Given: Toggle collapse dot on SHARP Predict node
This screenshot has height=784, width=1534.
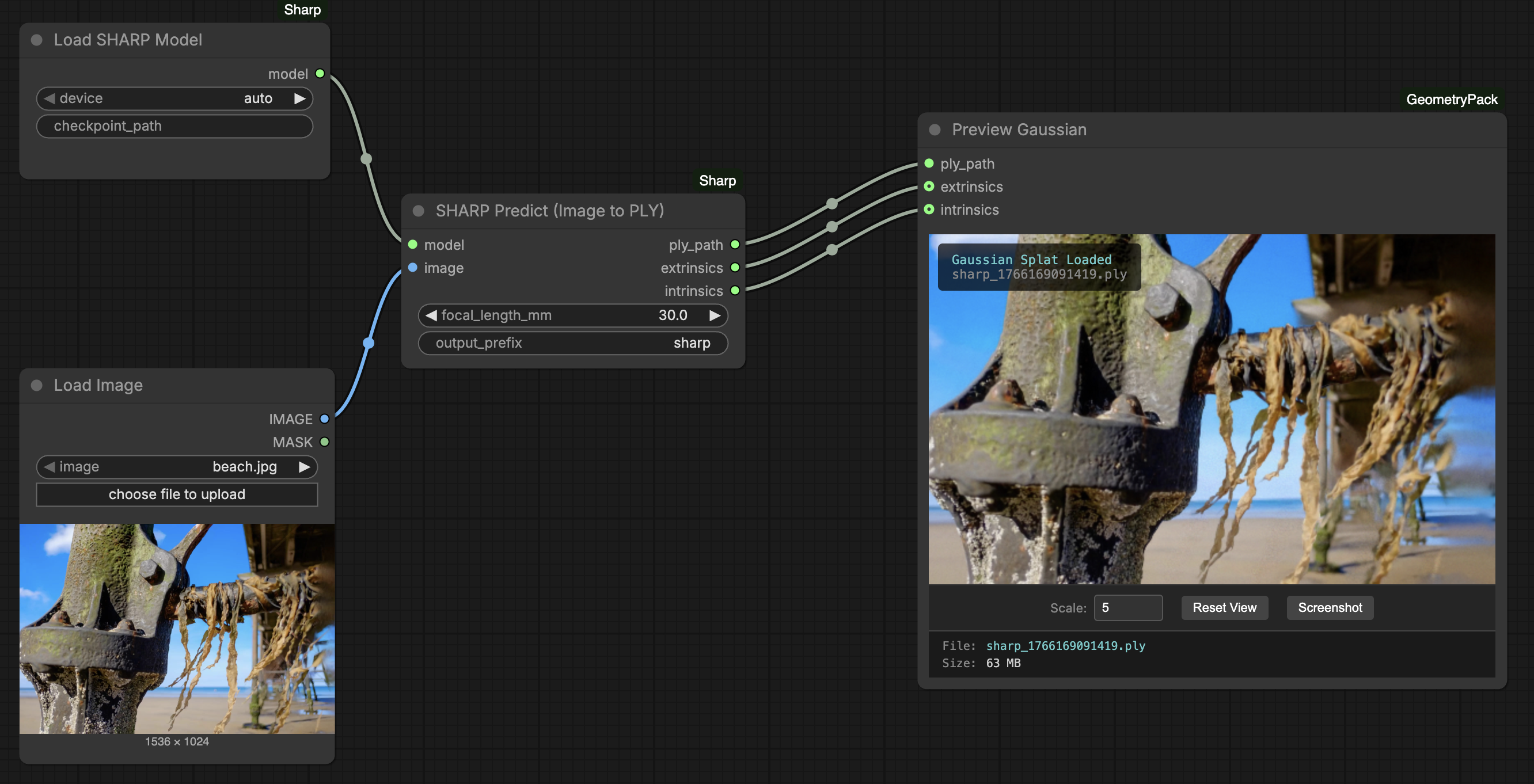Looking at the screenshot, I should click(x=419, y=211).
